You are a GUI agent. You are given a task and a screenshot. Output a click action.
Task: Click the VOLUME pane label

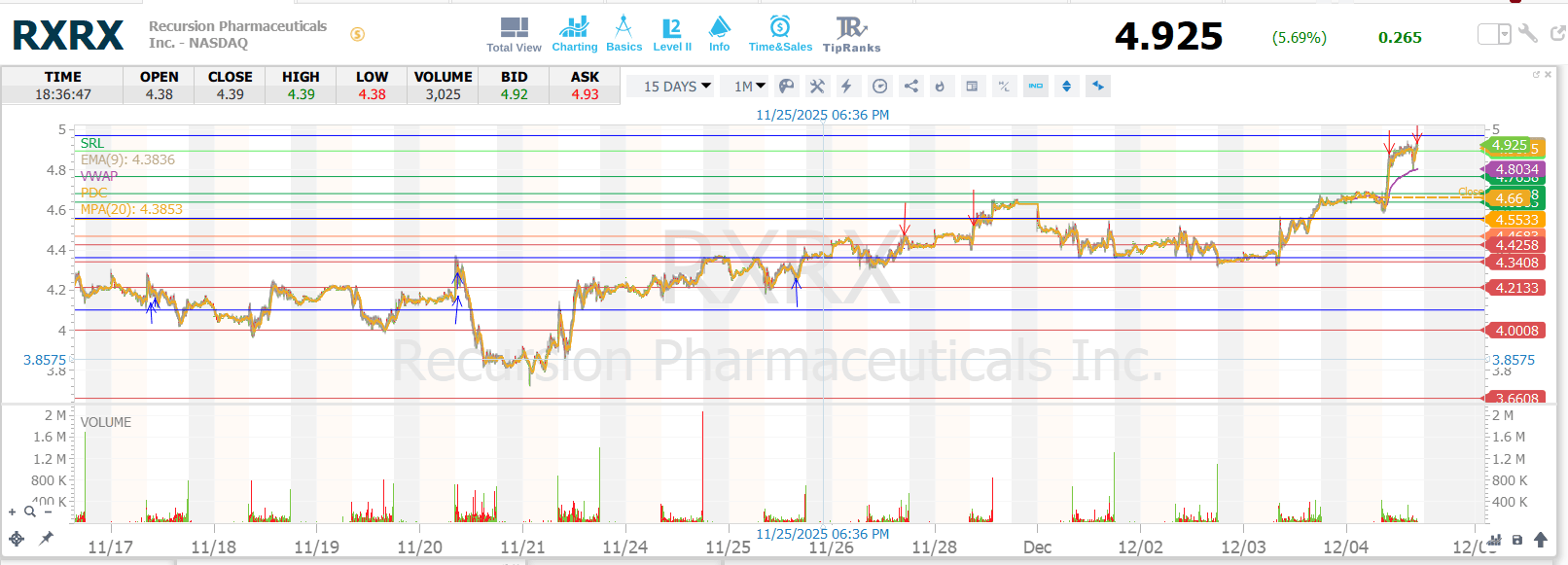(x=105, y=422)
